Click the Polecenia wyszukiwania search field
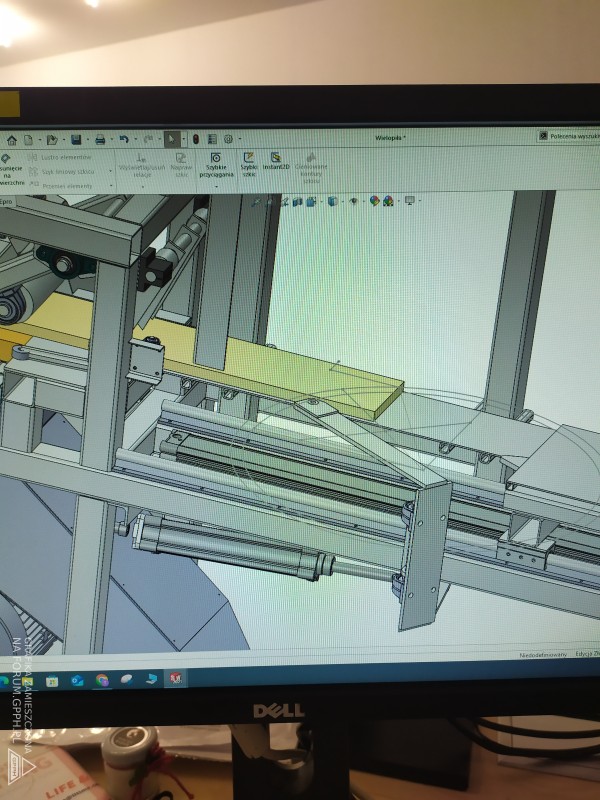This screenshot has height=800, width=600. click(568, 136)
